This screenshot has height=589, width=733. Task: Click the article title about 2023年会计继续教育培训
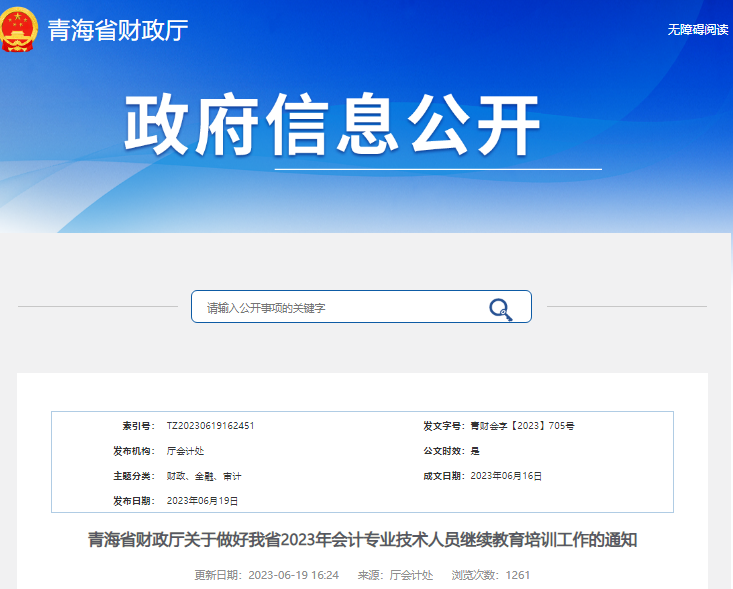[362, 541]
